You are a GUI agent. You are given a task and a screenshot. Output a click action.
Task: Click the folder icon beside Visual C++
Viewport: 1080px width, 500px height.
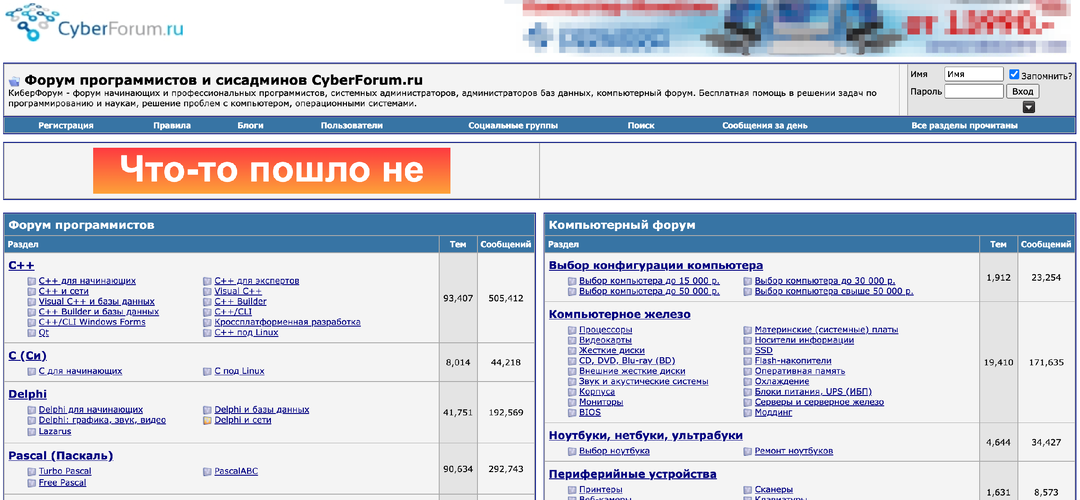[207, 291]
